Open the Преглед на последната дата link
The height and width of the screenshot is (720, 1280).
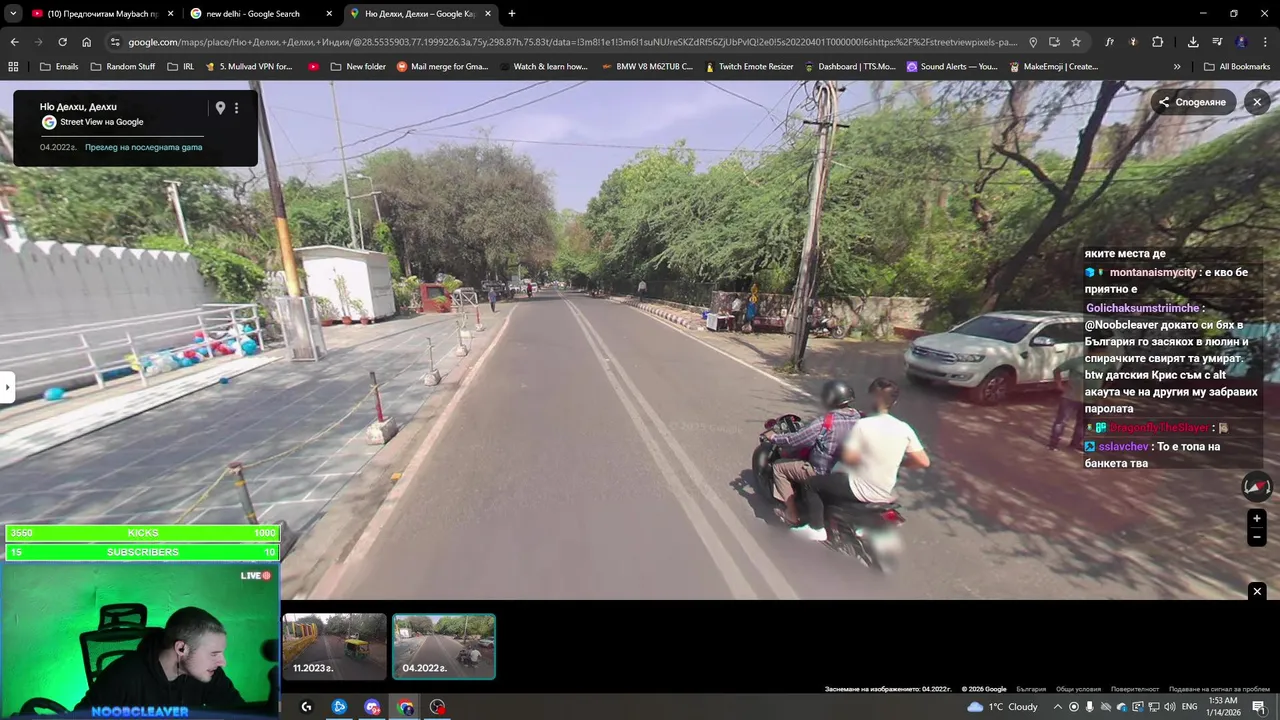143,147
